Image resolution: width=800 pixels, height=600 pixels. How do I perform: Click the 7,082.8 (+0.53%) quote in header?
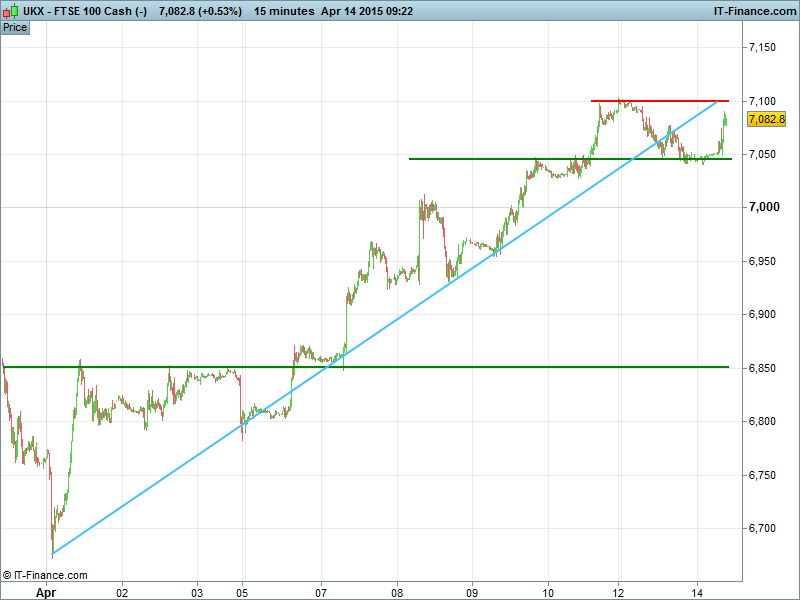point(200,9)
